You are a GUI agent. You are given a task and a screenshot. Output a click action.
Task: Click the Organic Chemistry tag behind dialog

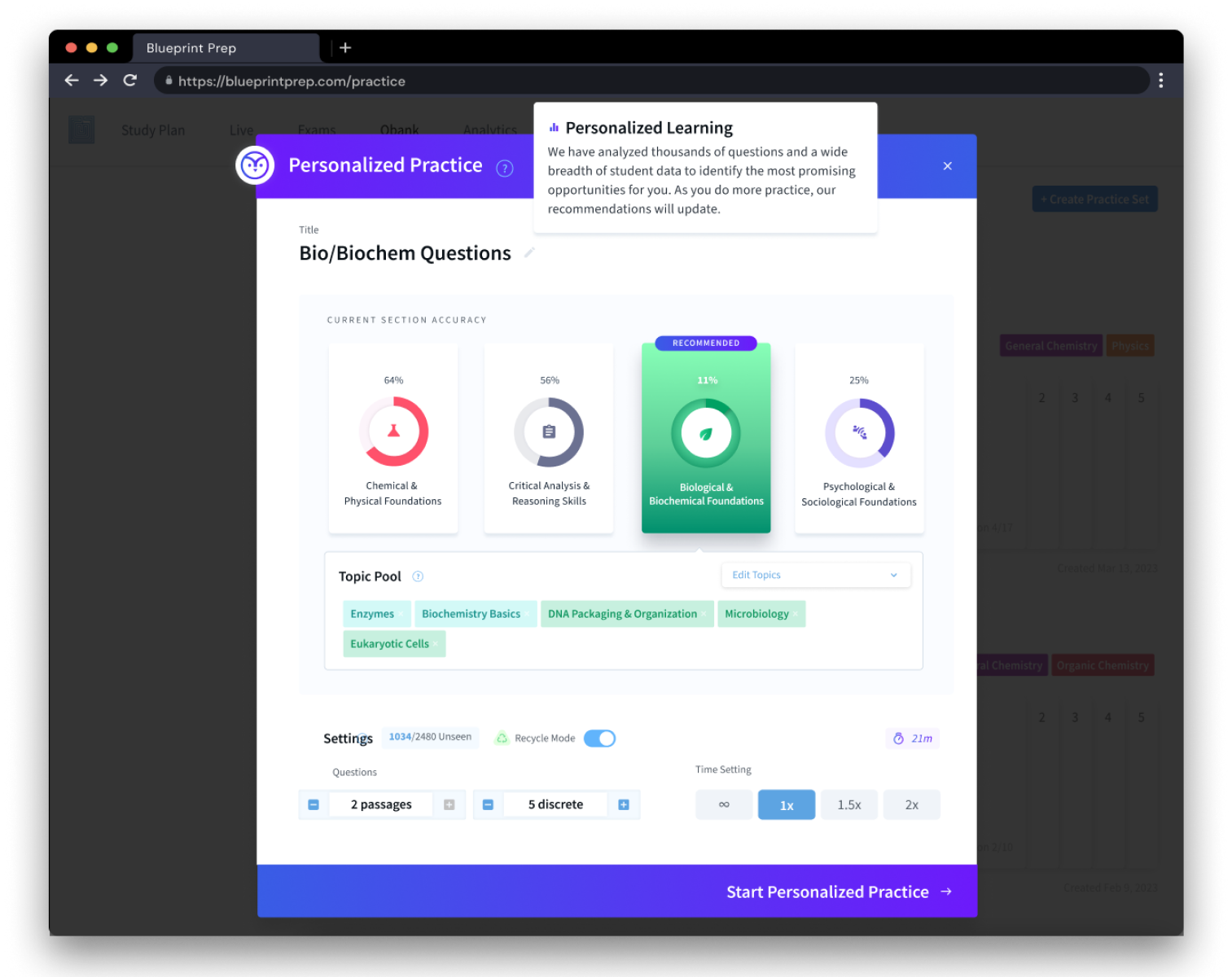point(1103,665)
